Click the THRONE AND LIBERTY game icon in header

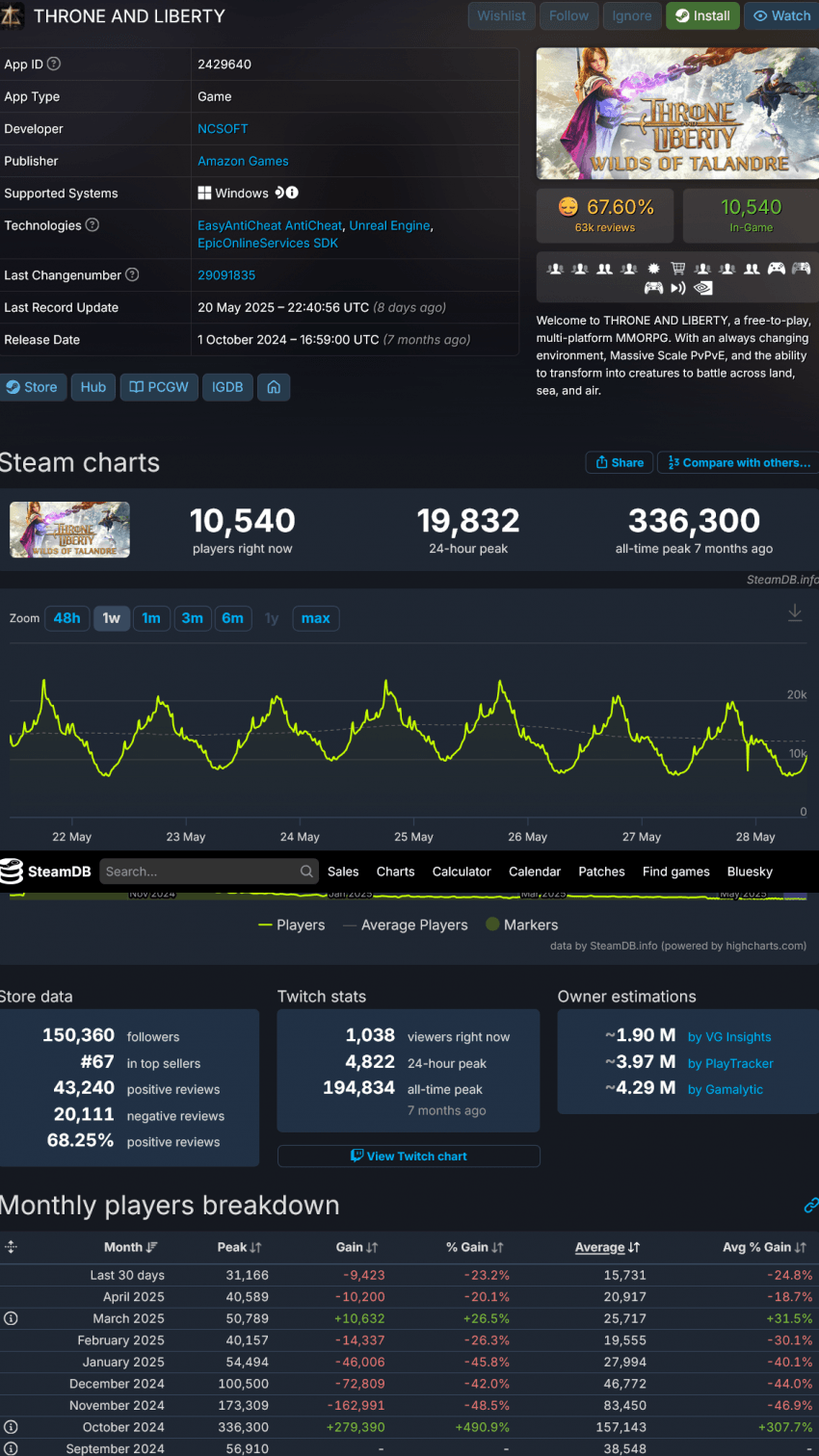coord(13,15)
